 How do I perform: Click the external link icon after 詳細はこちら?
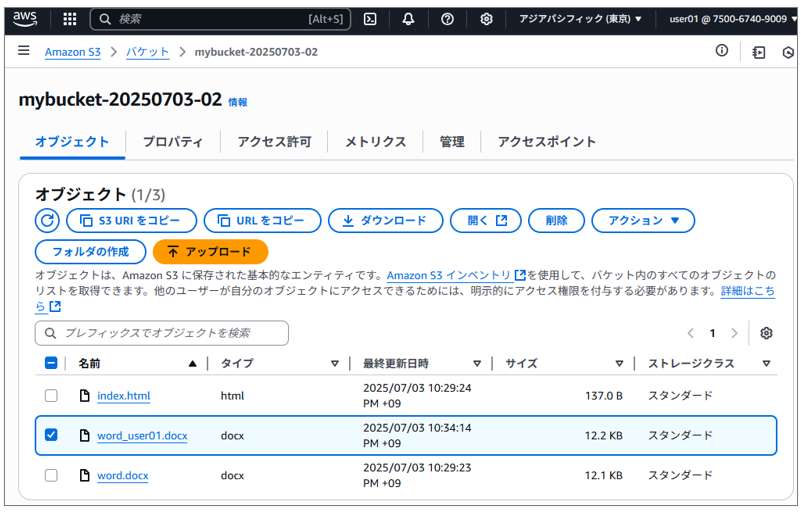pos(55,306)
